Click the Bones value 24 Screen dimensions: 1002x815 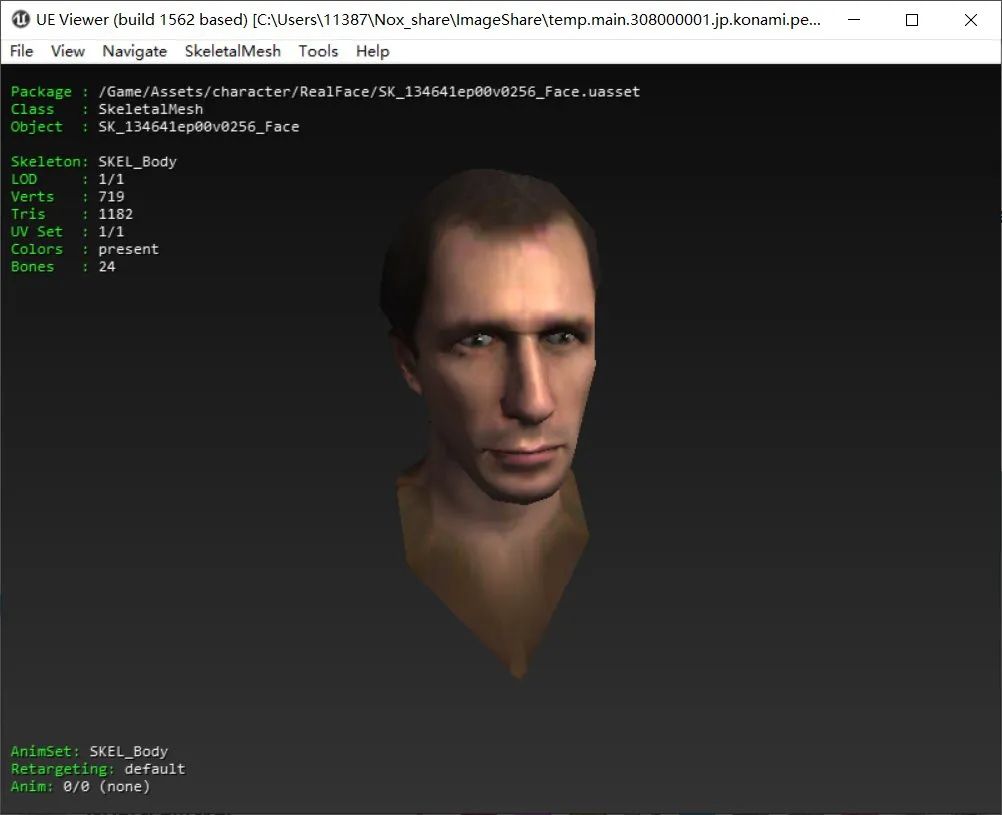[x=107, y=267]
